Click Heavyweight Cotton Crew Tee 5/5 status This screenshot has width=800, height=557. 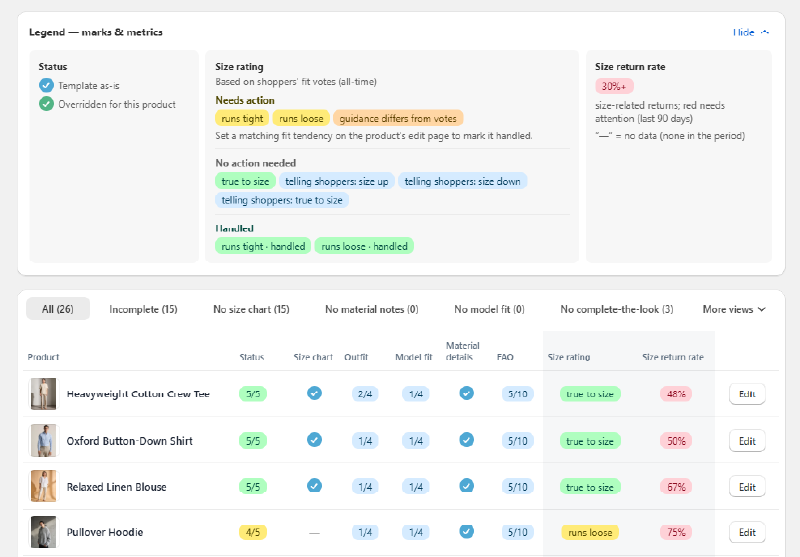[253, 394]
